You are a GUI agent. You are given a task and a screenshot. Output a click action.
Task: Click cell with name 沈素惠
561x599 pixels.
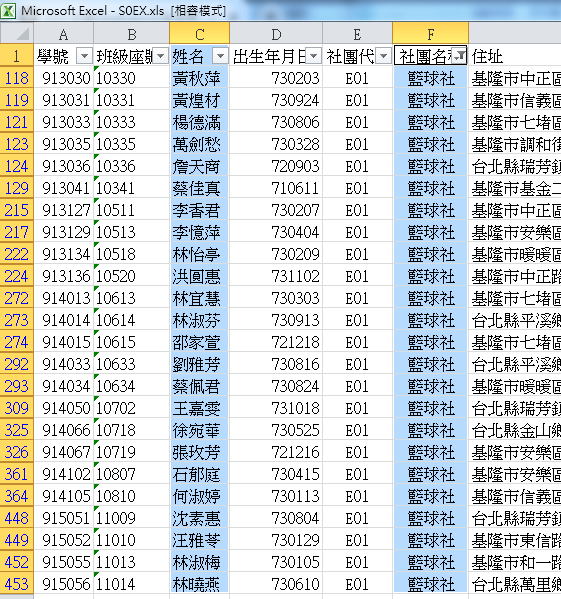pyautogui.click(x=200, y=518)
